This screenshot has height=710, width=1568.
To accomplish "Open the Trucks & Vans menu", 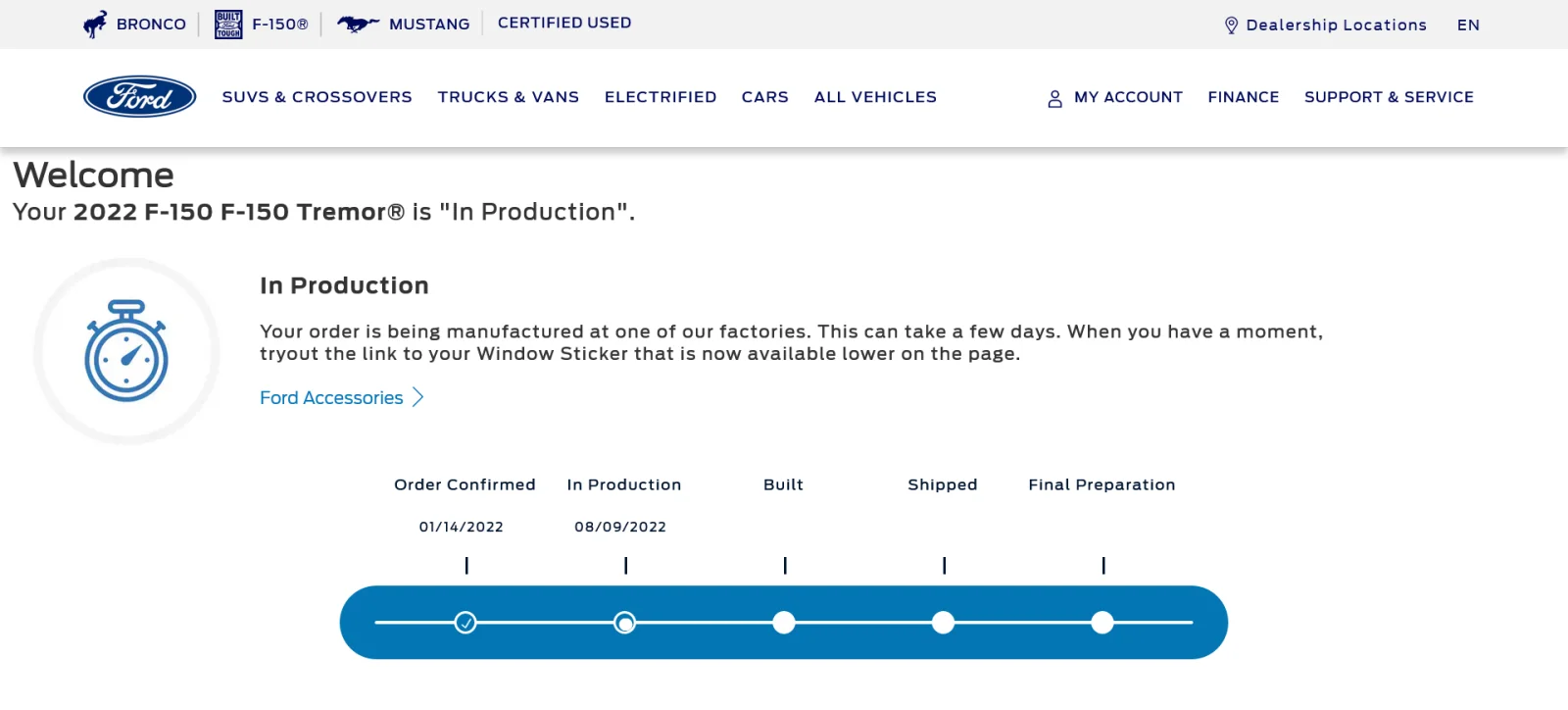I will [508, 97].
